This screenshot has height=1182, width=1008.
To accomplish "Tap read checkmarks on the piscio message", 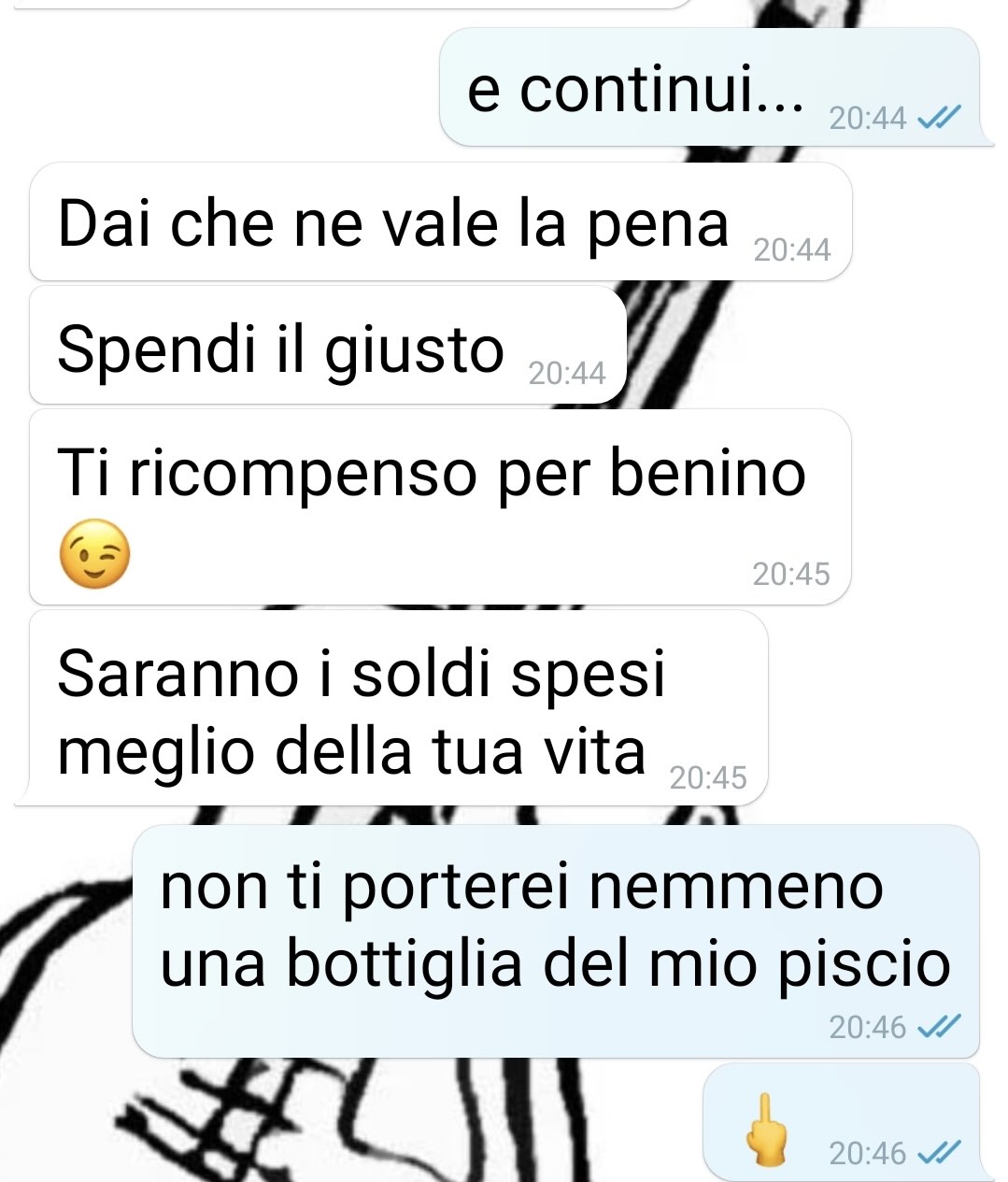I will coord(939,1027).
